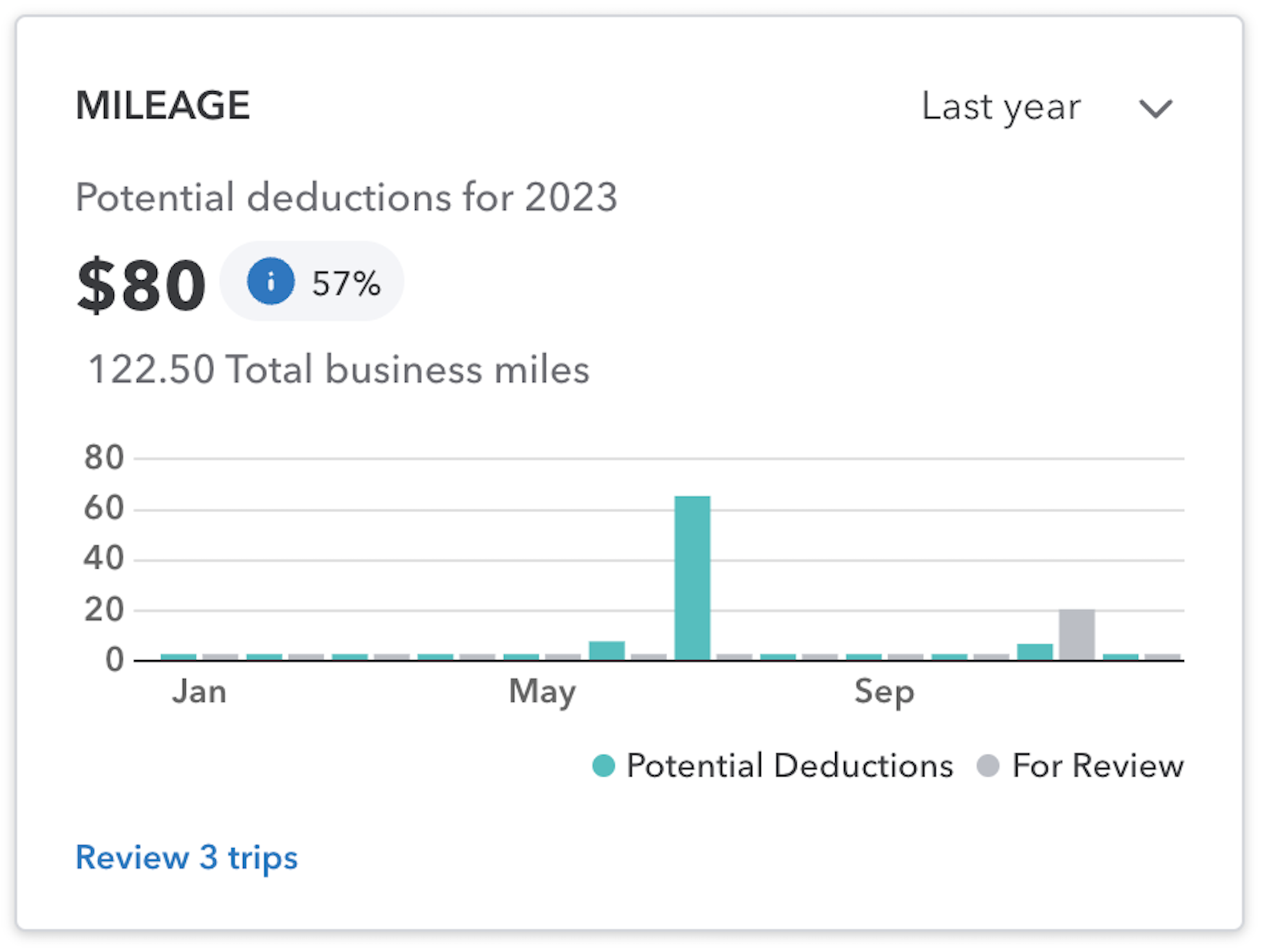This screenshot has height=952, width=1262.
Task: Click the Sep axis label
Action: [x=884, y=692]
